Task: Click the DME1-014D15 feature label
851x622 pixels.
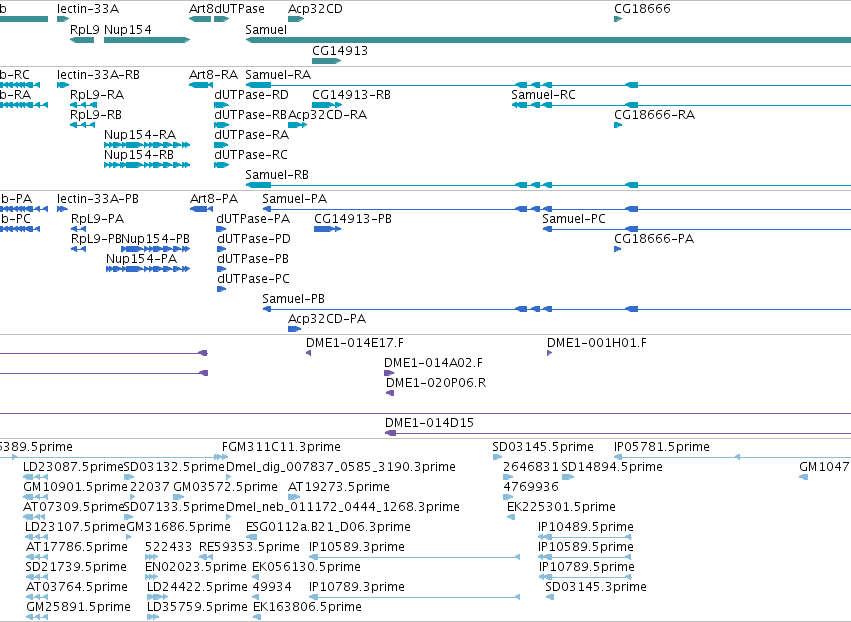Action: click(x=429, y=422)
